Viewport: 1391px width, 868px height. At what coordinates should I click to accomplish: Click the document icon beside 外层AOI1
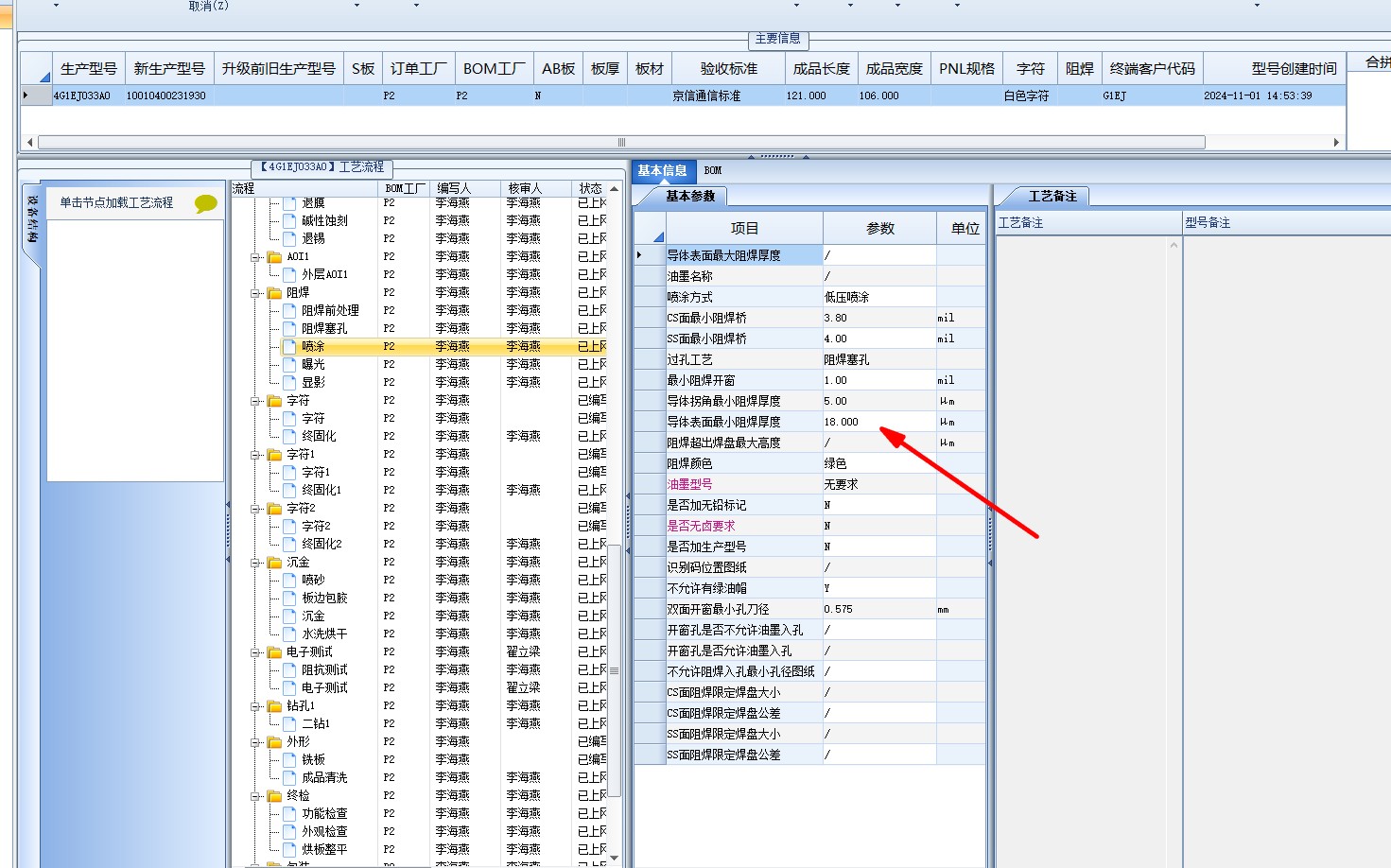point(289,274)
